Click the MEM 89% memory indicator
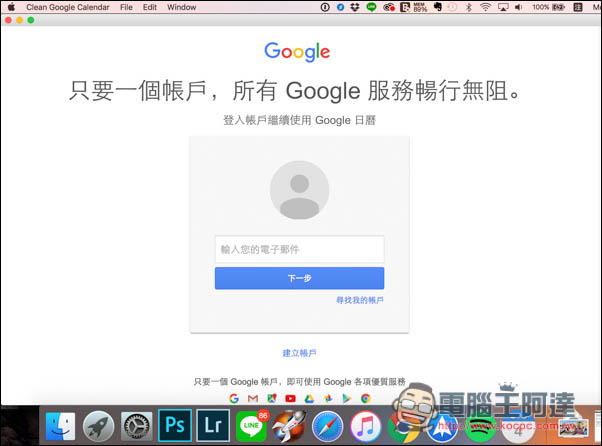The image size is (602, 446). (x=420, y=7)
